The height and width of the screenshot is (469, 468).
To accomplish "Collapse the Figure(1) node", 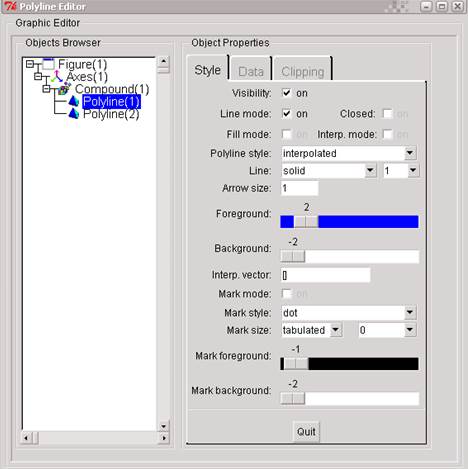I will click(x=30, y=64).
